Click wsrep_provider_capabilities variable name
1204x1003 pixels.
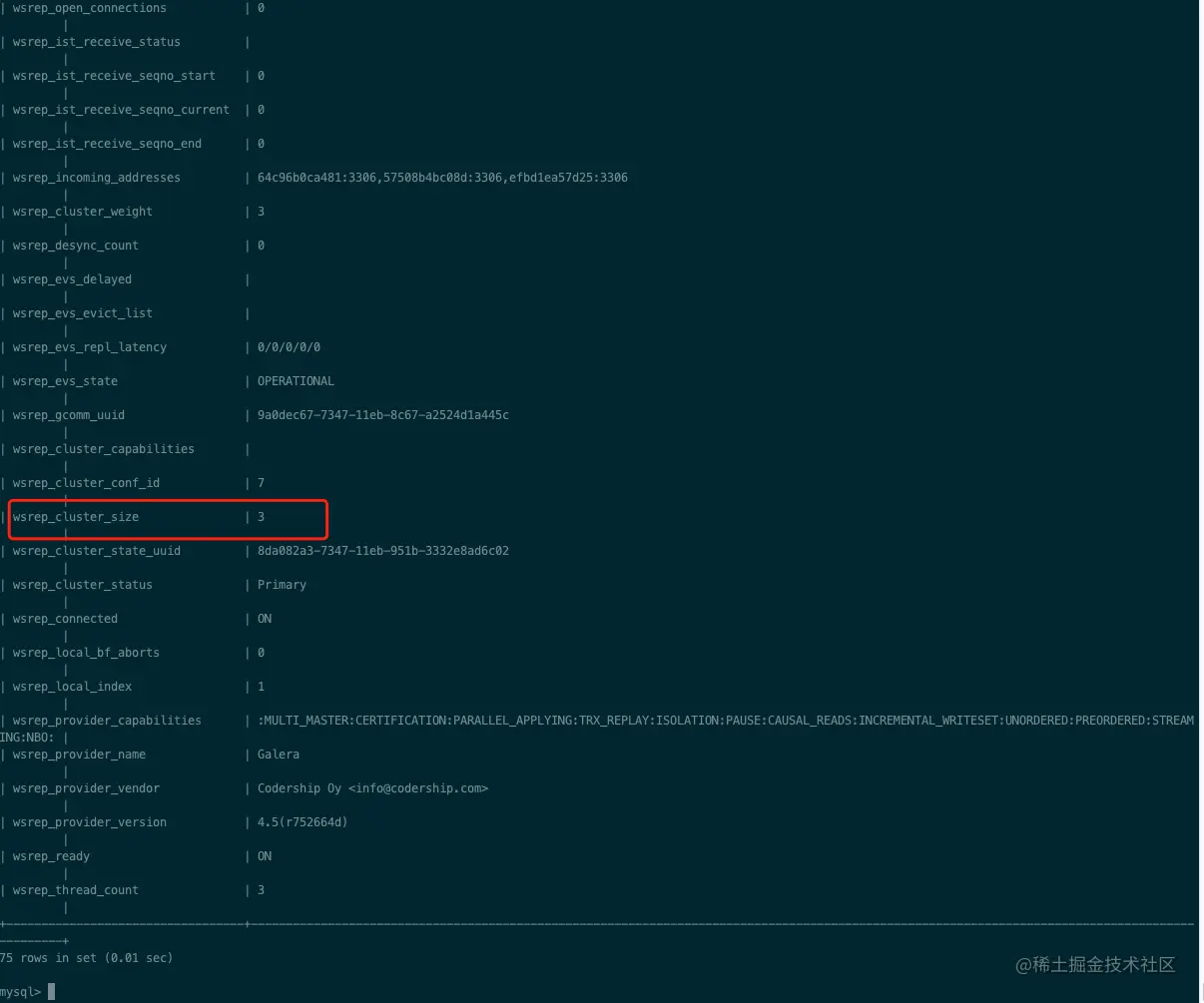107,721
